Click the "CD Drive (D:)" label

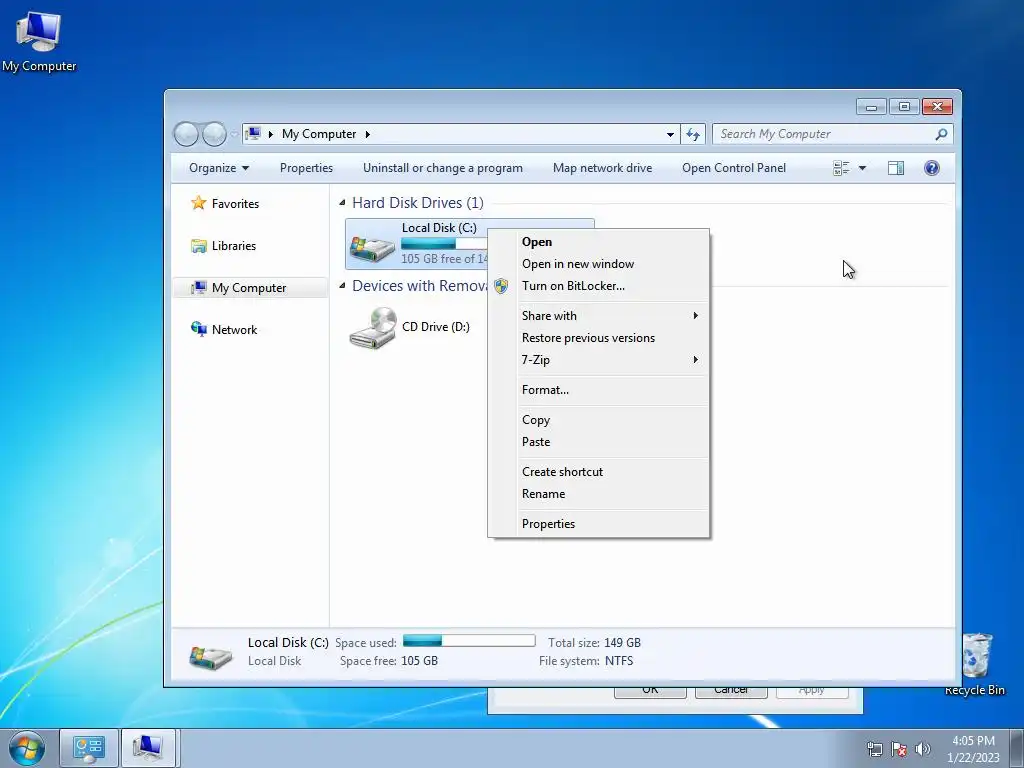pos(436,327)
